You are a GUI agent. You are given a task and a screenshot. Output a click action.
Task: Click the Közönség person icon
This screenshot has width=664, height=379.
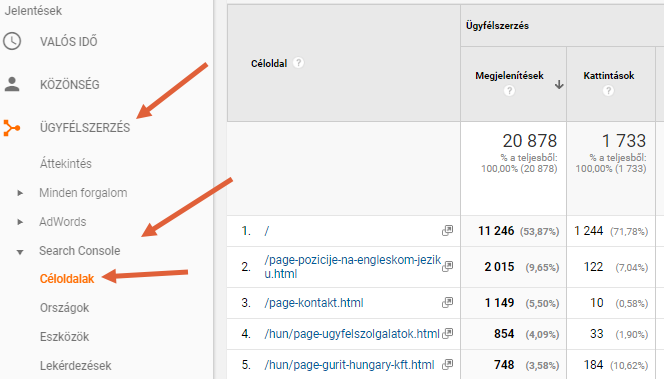12,84
